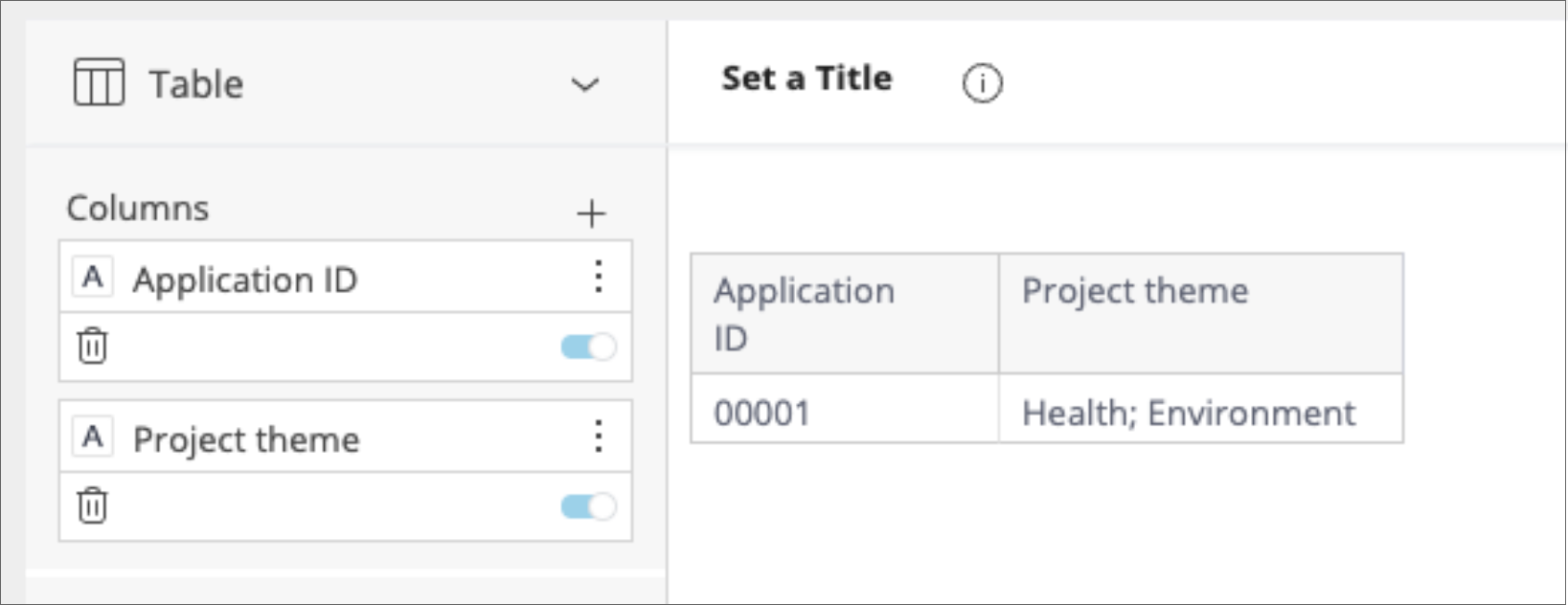Click the text type icon for Project theme
This screenshot has height=605, width=1568.
93,437
